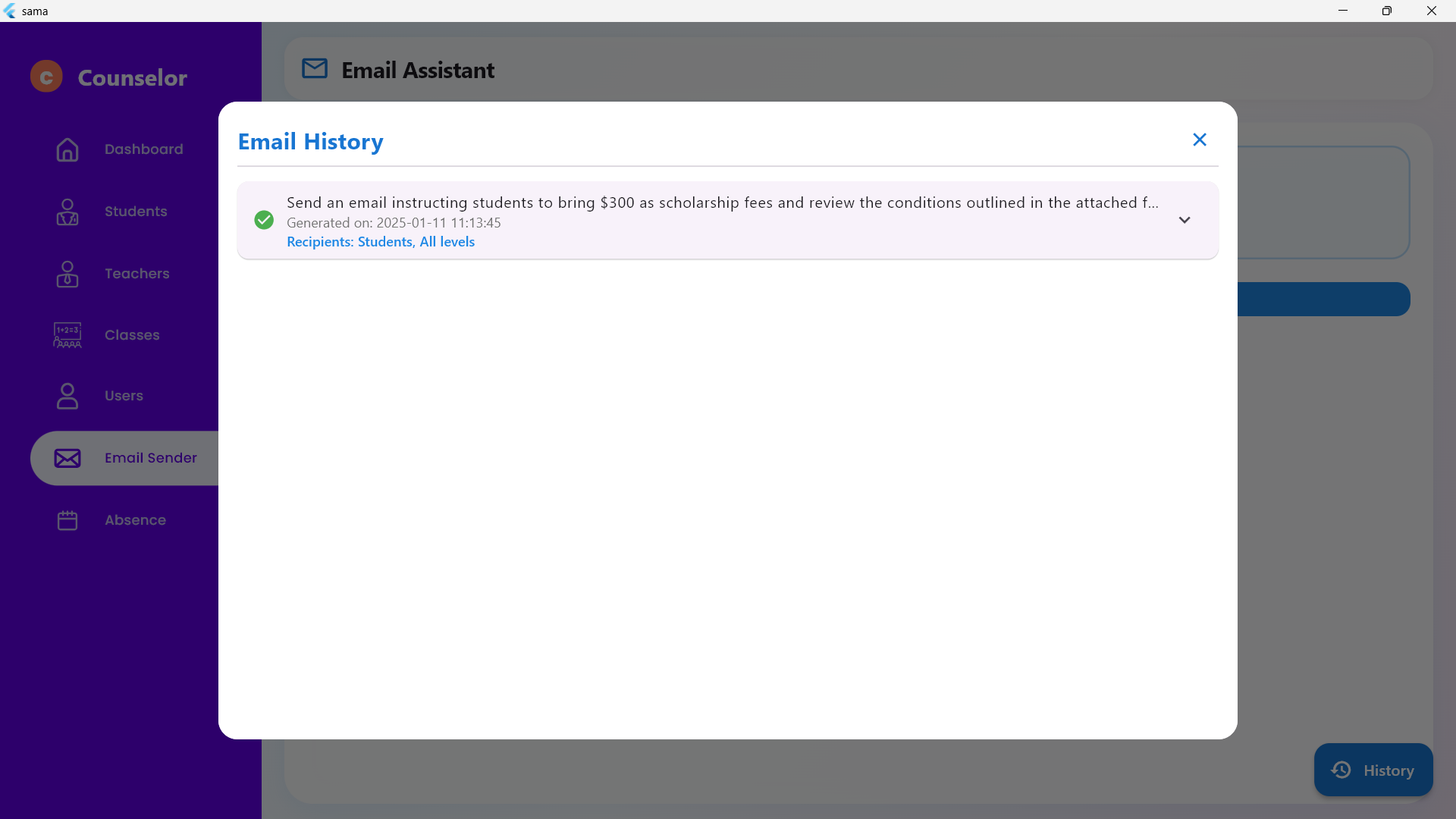Screen dimensions: 1456x819
Task: Click the Teachers sidebar icon
Action: (x=67, y=274)
